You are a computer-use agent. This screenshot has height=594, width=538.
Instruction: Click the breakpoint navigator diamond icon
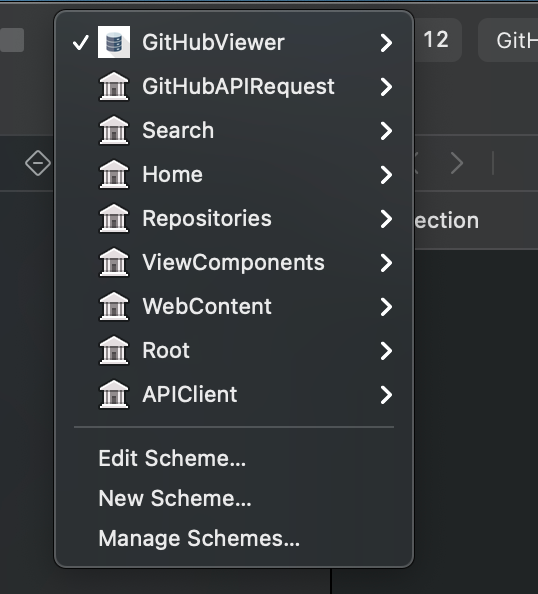38,163
